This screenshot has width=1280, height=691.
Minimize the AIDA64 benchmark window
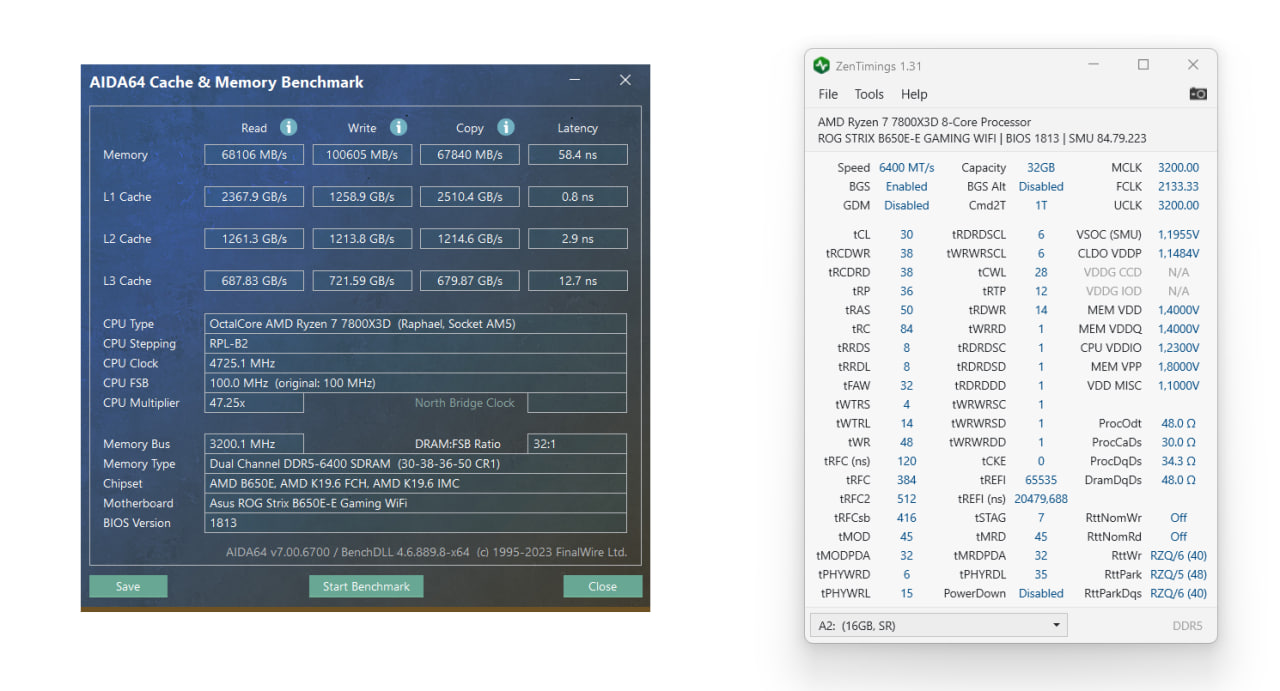click(x=575, y=80)
